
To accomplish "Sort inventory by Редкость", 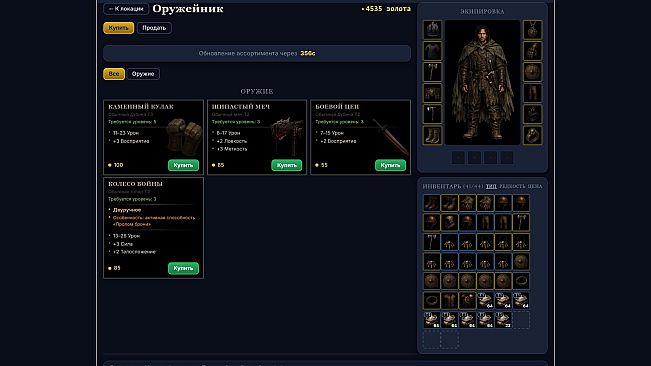I will point(512,186).
